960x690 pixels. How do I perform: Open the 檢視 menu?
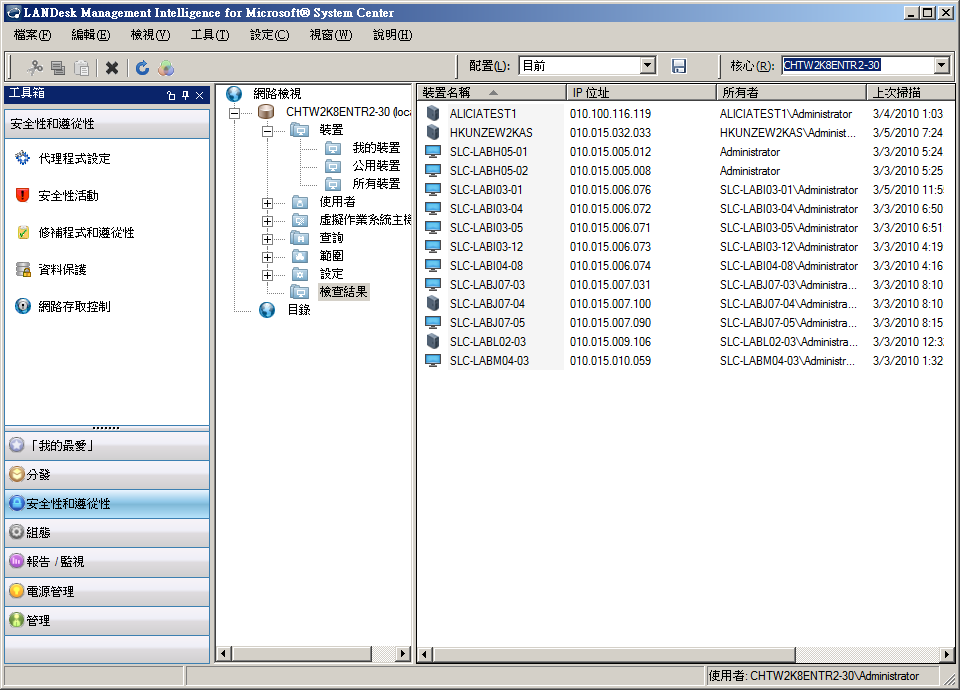pyautogui.click(x=150, y=35)
